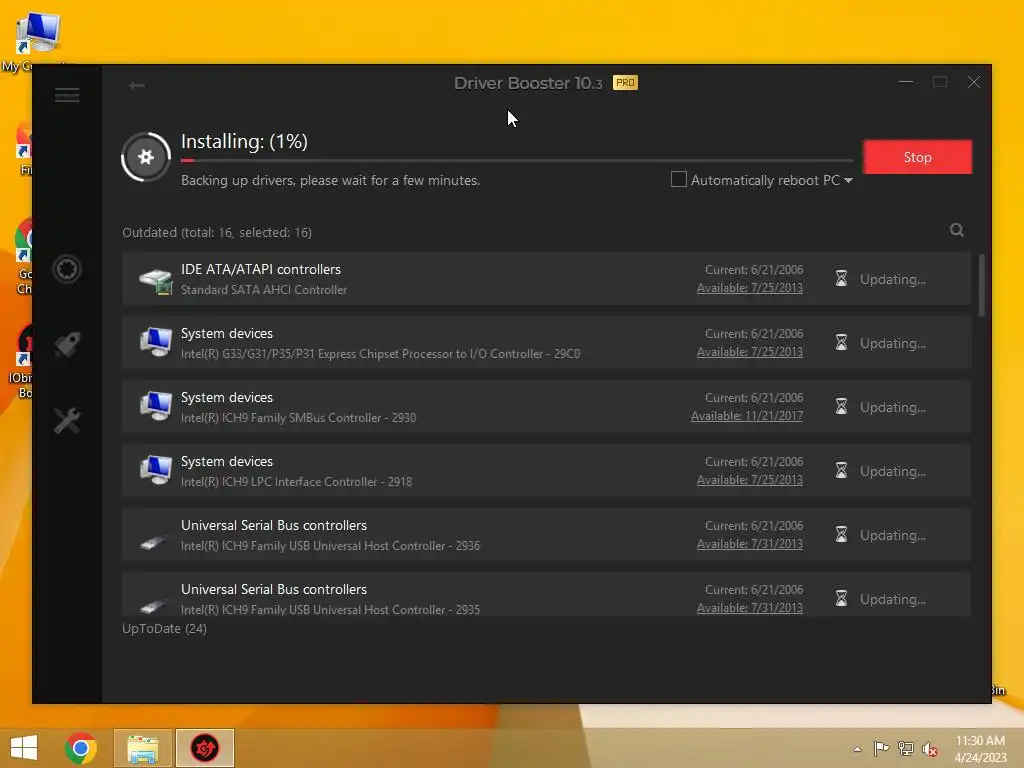This screenshot has width=1024, height=768.
Task: Click Current: 6/21/2006 in the SMBus Controller row
Action: point(754,398)
